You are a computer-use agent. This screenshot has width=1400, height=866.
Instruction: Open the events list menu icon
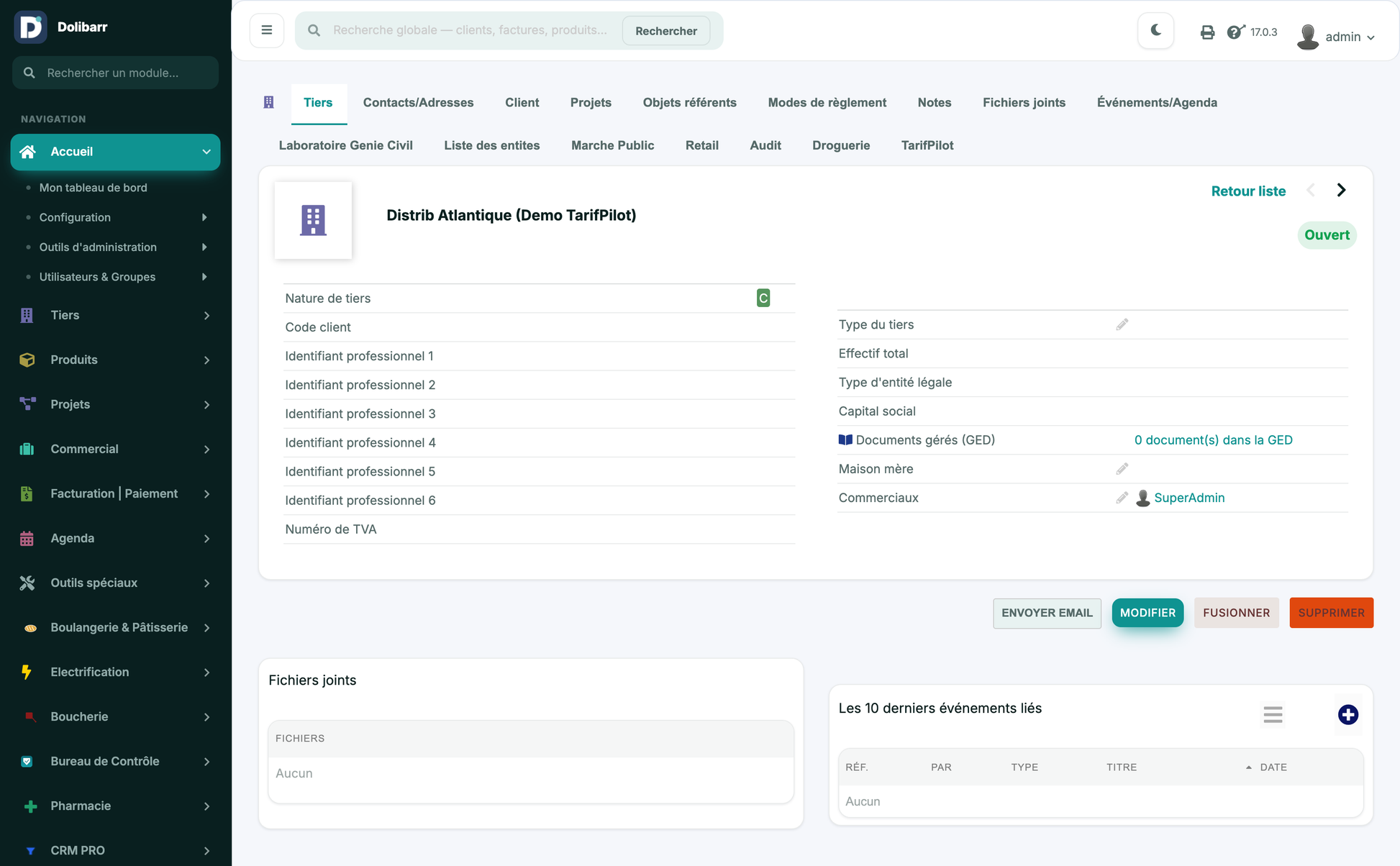coord(1273,714)
